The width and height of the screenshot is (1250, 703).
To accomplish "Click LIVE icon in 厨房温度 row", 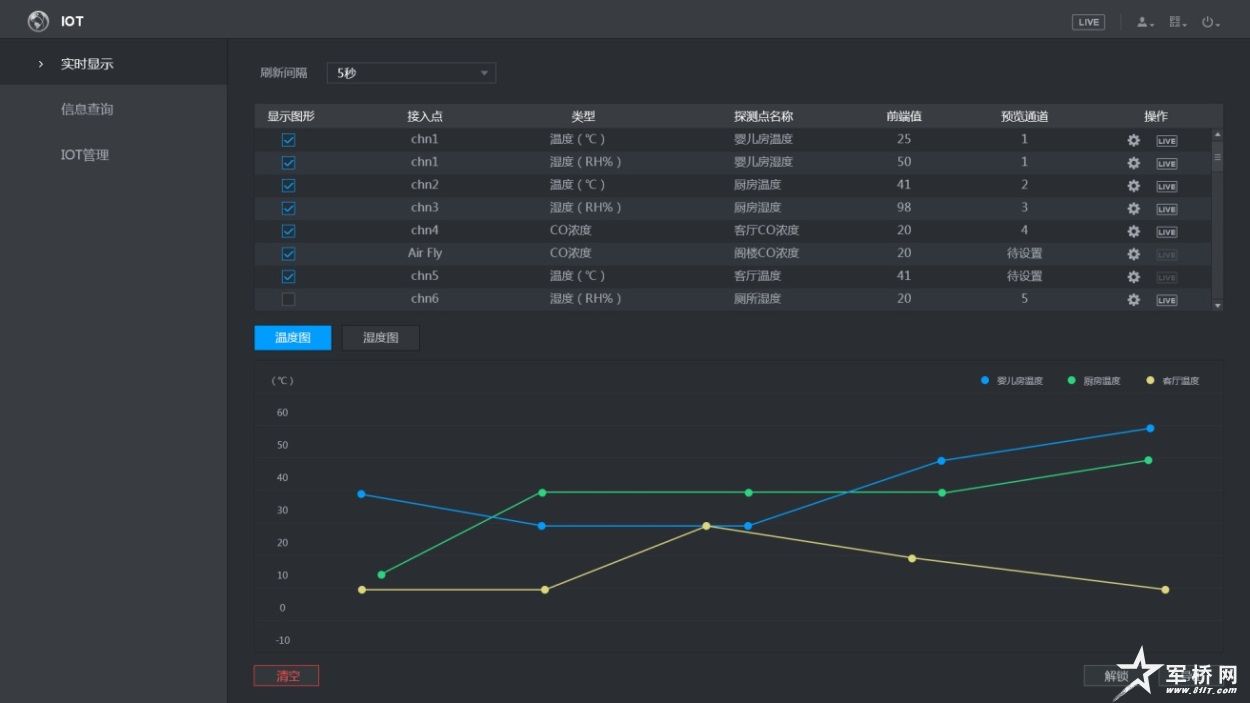I will [1166, 186].
